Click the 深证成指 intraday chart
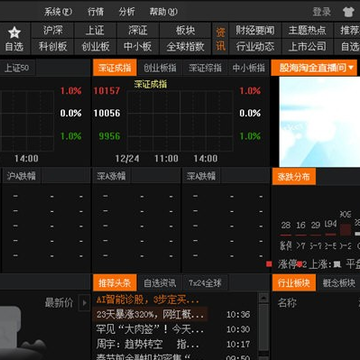Viewport: 360px width, 360px height. [x=180, y=121]
